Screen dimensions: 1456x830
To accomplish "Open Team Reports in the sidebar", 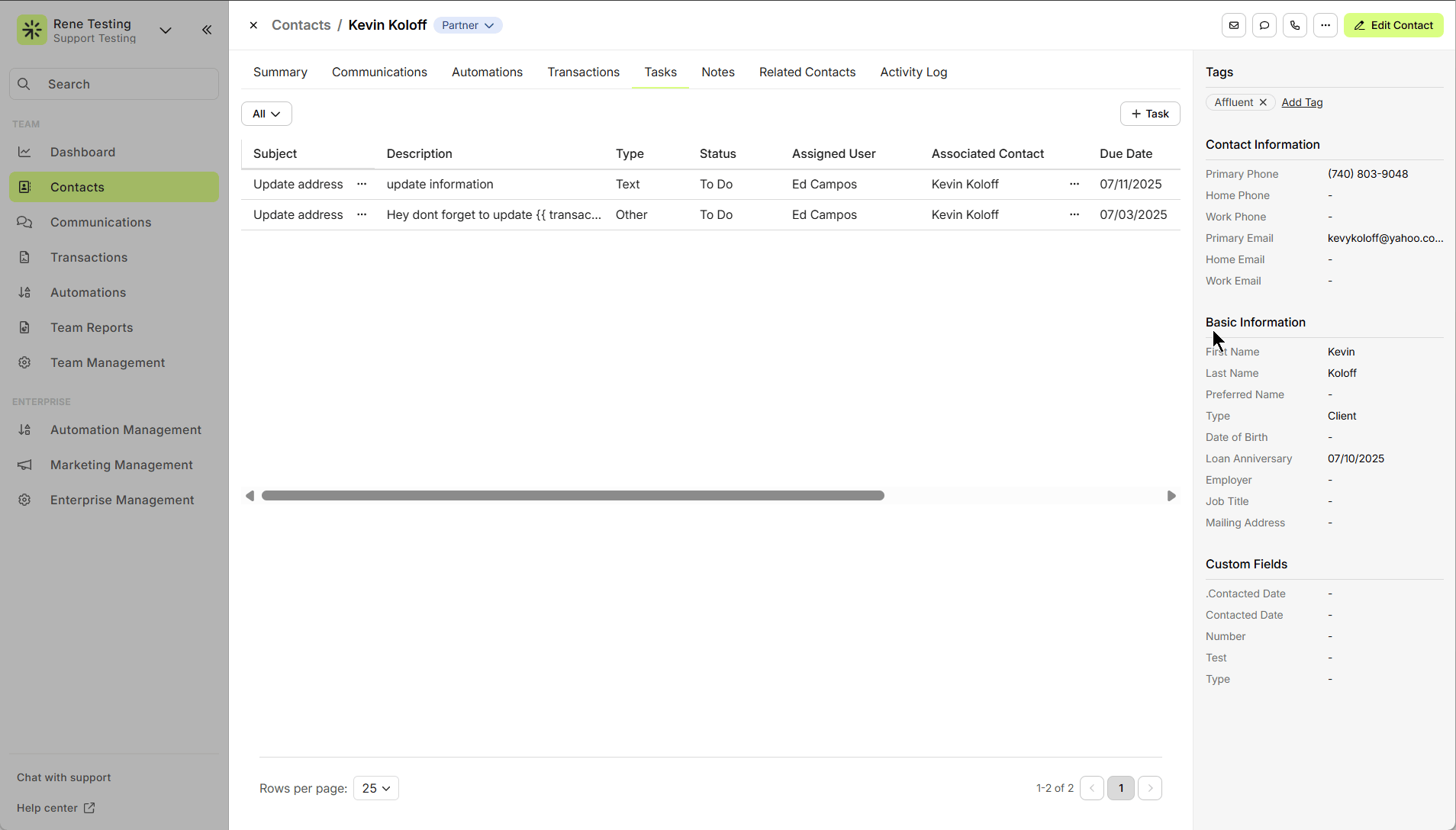I will 92,327.
